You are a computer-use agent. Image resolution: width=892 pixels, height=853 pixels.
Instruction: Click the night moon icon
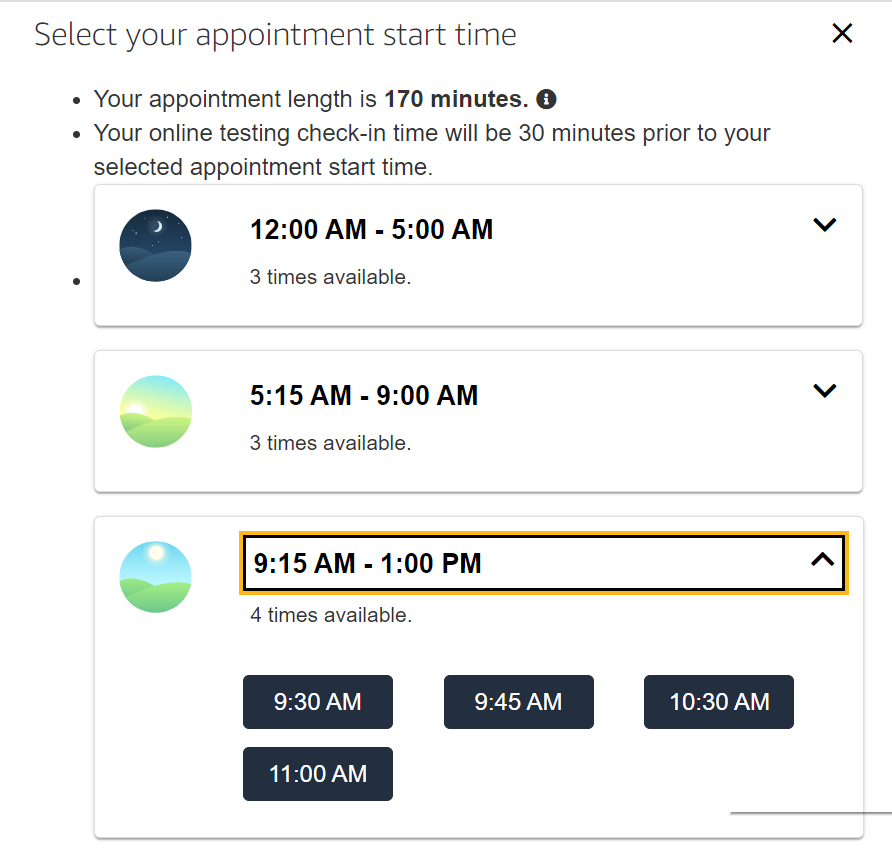(x=155, y=245)
